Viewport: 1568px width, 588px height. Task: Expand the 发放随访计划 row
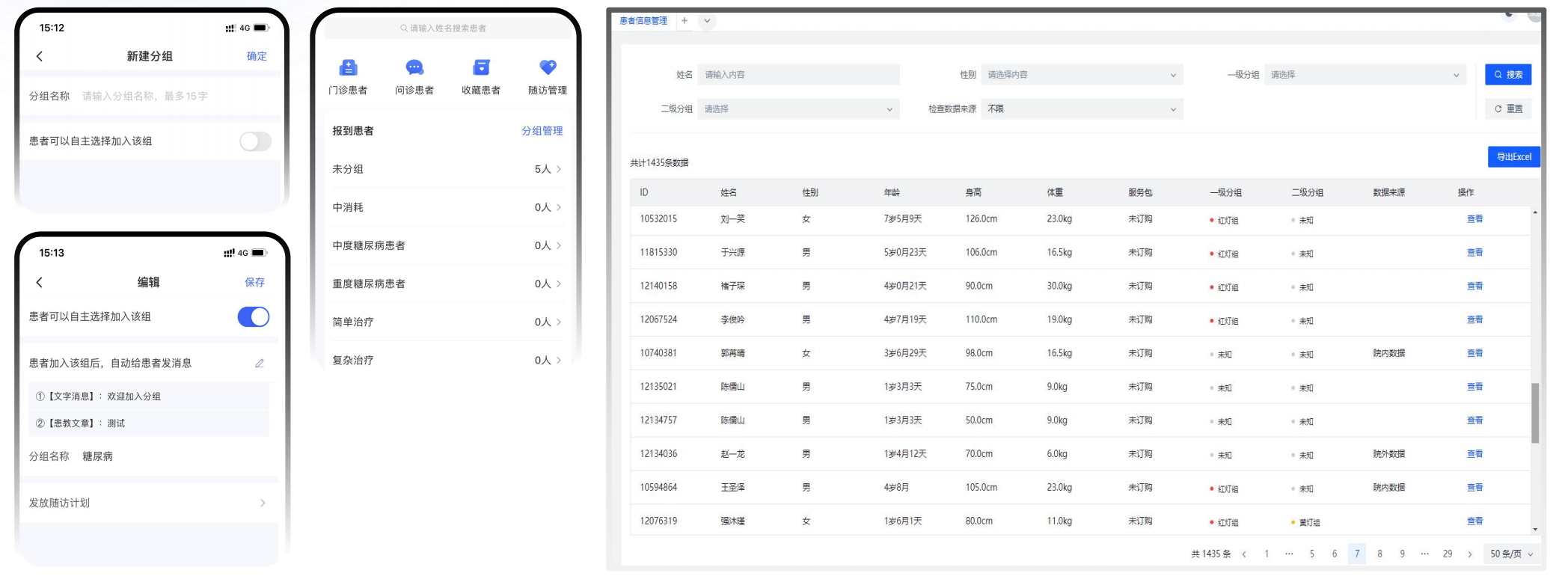[x=148, y=503]
